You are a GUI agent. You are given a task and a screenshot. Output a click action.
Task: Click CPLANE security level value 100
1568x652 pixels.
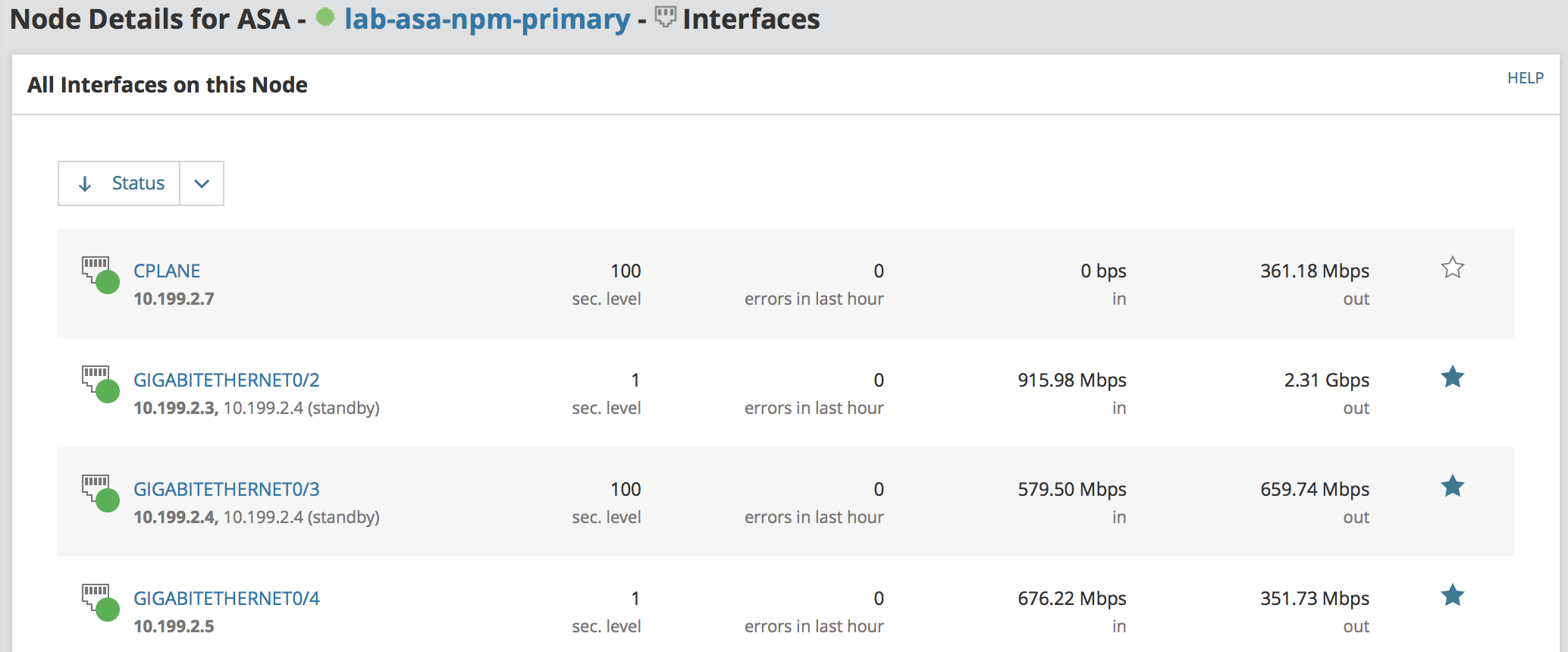(626, 271)
